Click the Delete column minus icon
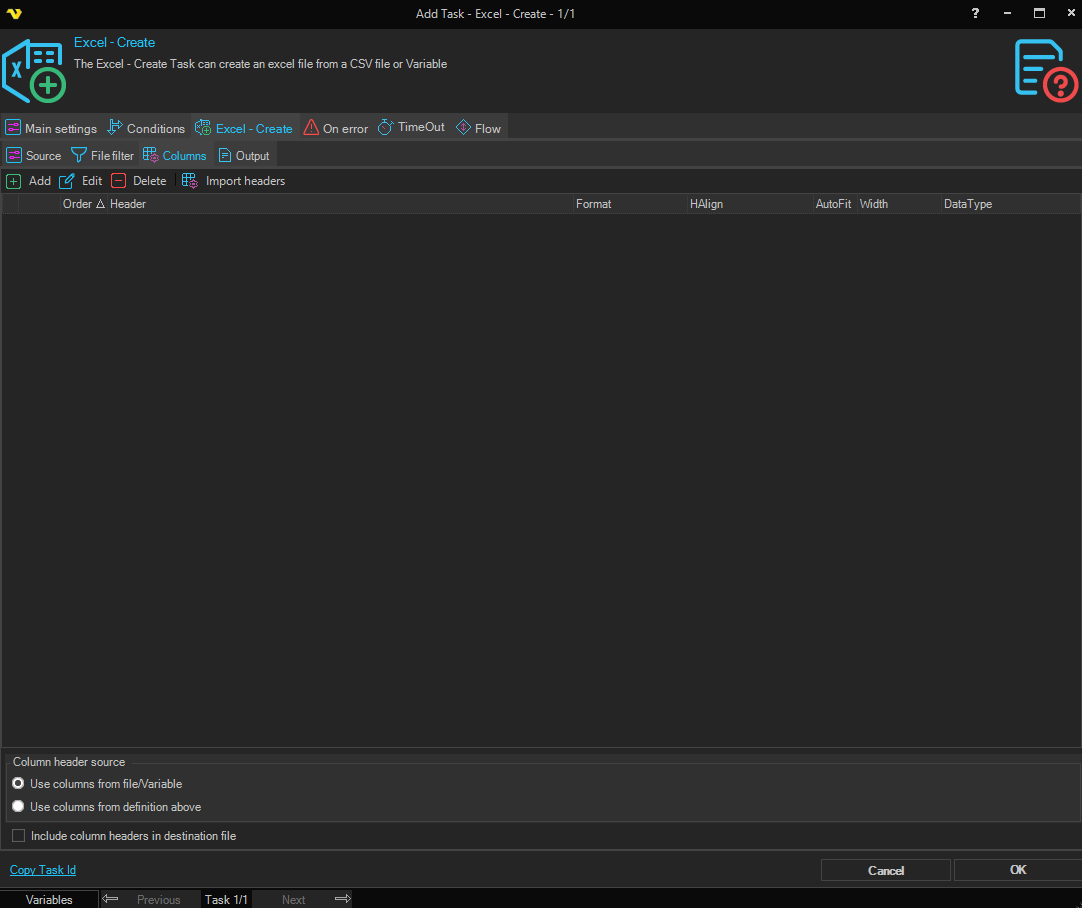 click(x=119, y=181)
